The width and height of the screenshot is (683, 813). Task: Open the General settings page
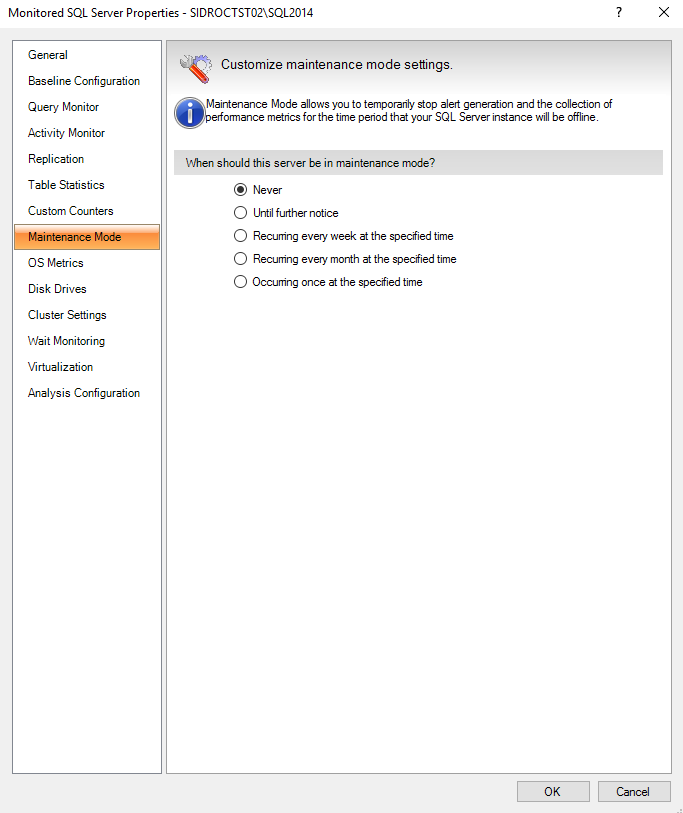pyautogui.click(x=48, y=55)
